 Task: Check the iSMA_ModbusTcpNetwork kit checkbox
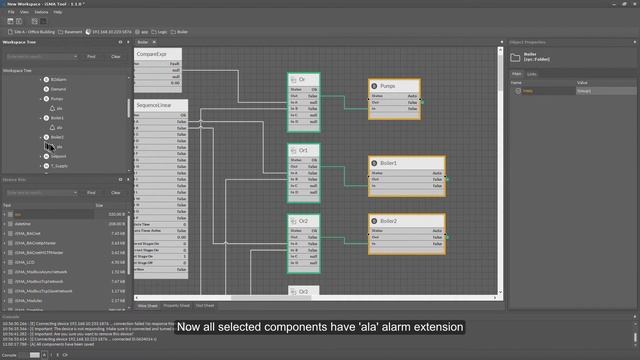(x=10, y=282)
